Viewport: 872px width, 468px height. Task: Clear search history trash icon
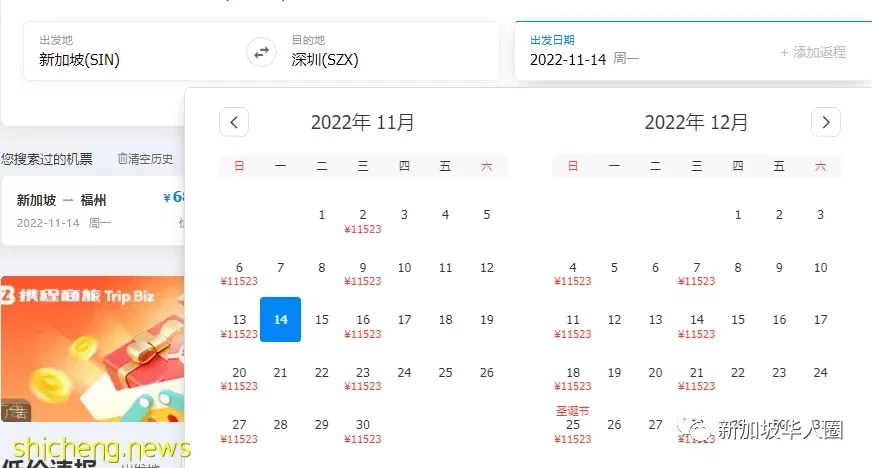[x=122, y=159]
